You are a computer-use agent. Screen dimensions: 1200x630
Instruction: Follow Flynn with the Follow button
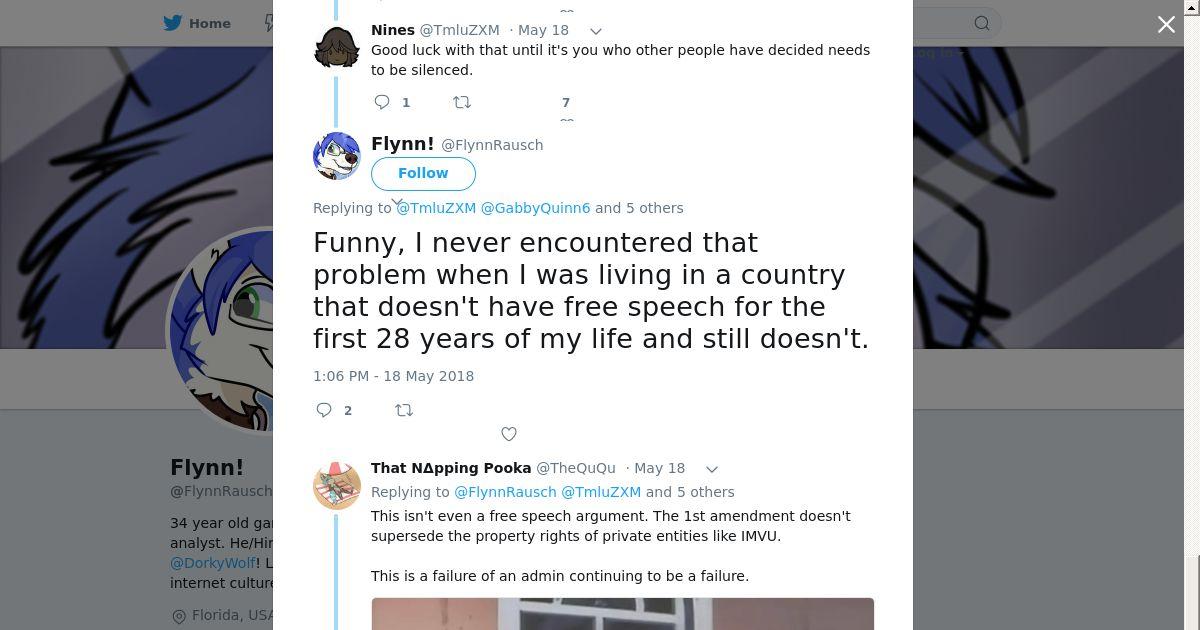(423, 173)
